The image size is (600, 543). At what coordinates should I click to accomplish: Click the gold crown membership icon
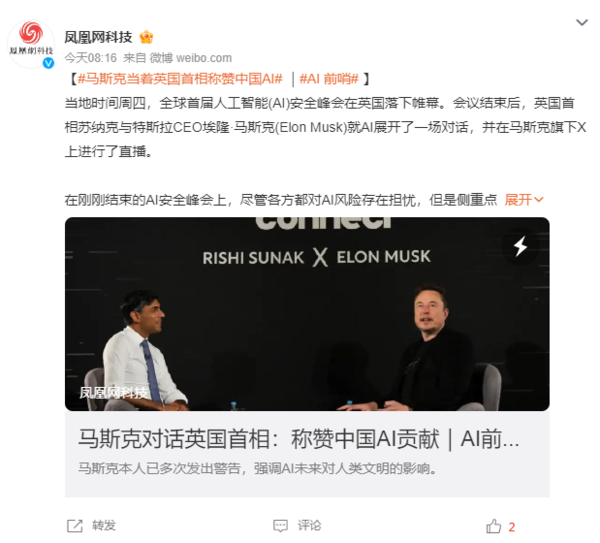click(x=147, y=37)
